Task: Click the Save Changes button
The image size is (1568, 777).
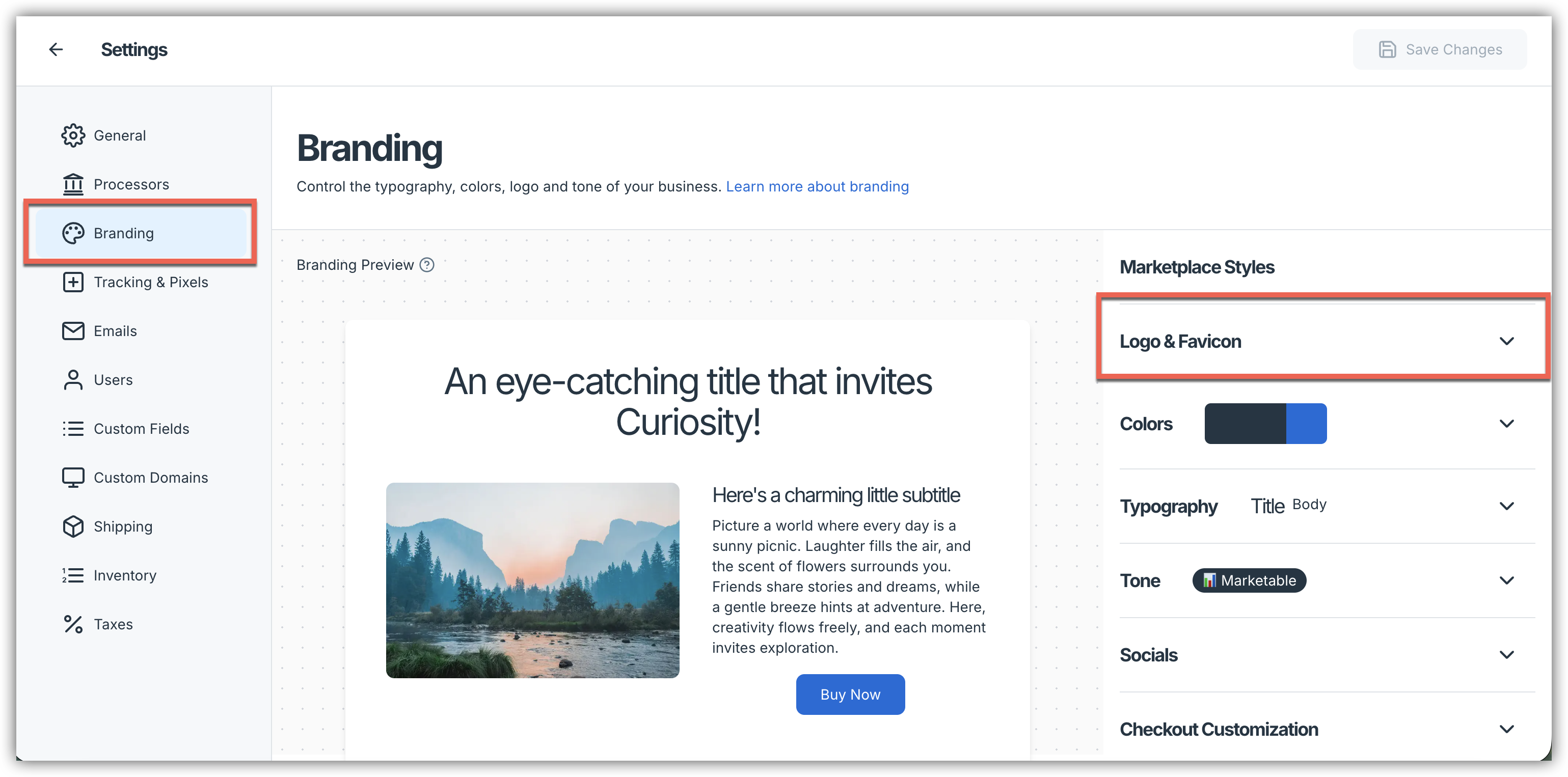Action: (1440, 49)
